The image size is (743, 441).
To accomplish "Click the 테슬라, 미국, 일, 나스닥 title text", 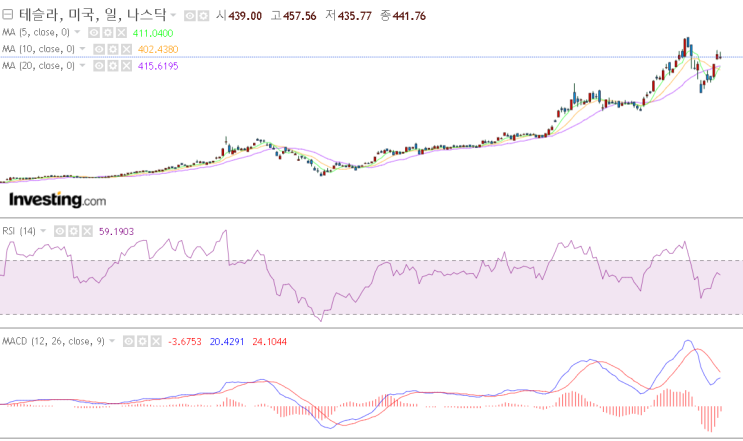I will [92, 15].
